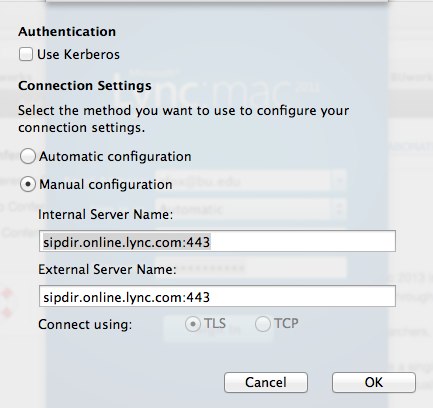Click inside the External Server Name field
The height and width of the screenshot is (408, 433).
pos(217,296)
